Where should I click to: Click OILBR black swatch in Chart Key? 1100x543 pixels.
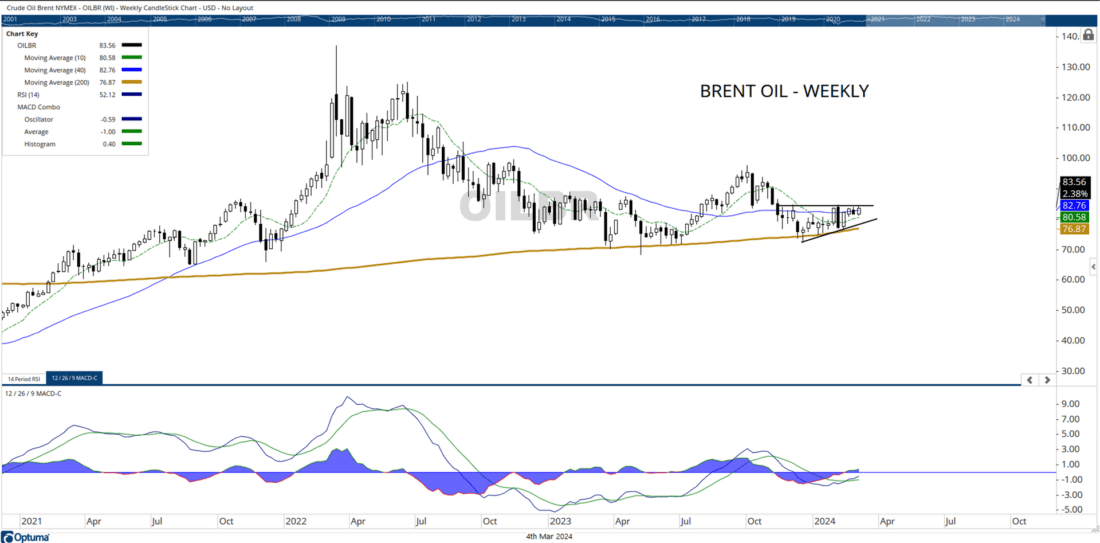coord(130,46)
